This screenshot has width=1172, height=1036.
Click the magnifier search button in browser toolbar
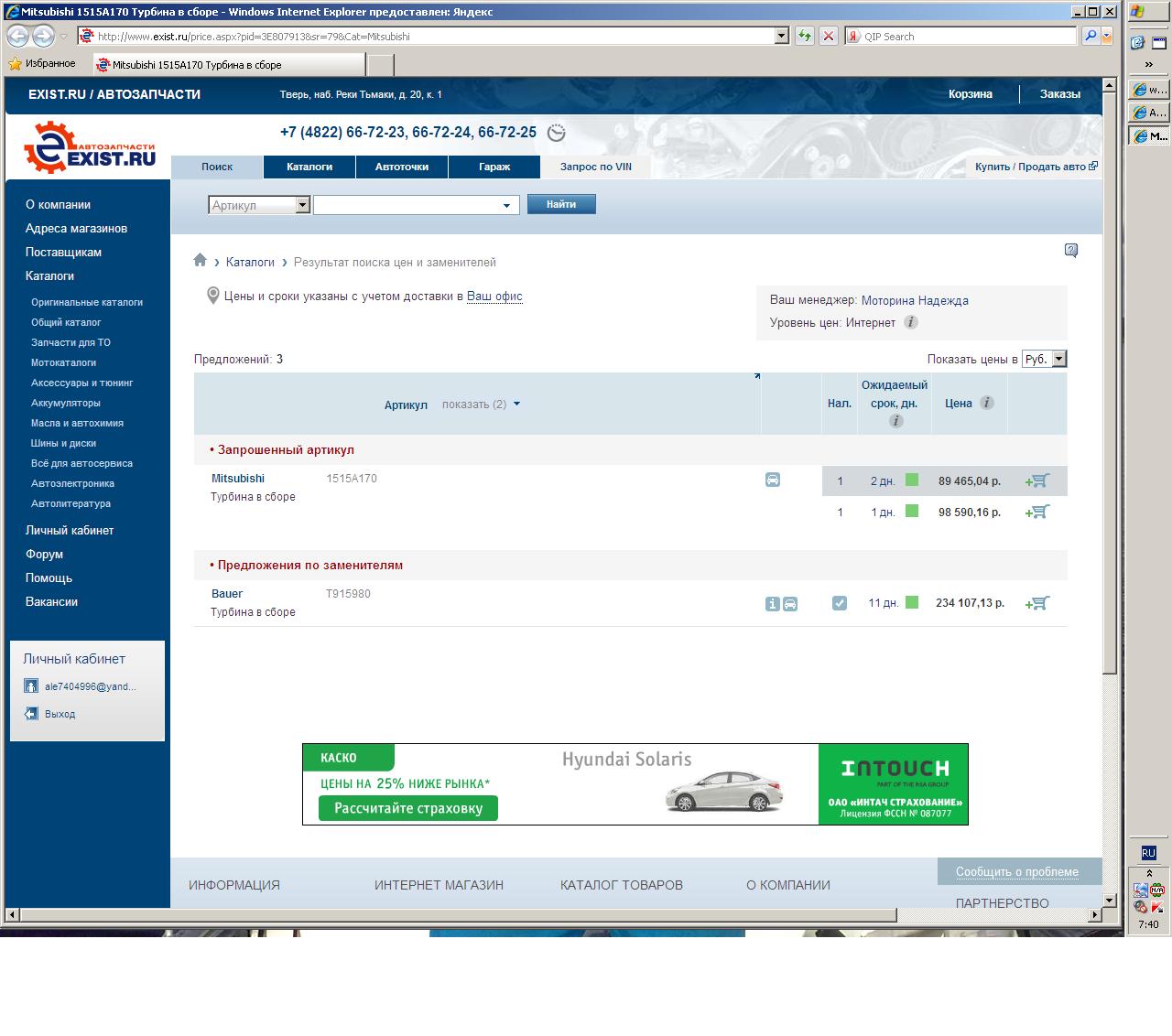(1090, 36)
